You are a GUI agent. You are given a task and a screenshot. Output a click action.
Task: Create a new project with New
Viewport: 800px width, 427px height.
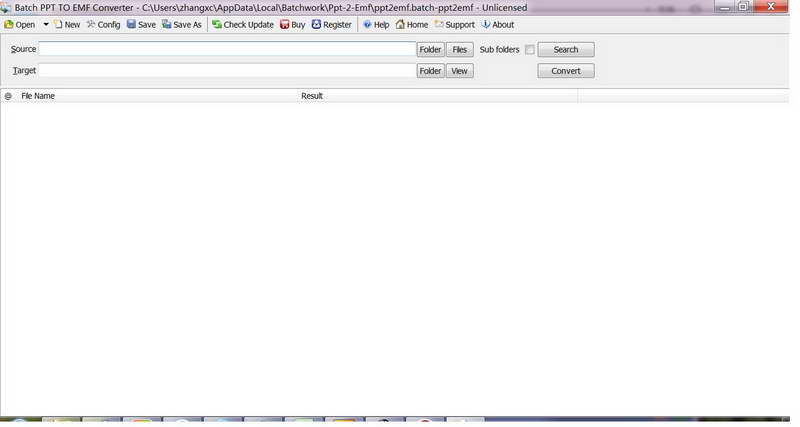(67, 24)
